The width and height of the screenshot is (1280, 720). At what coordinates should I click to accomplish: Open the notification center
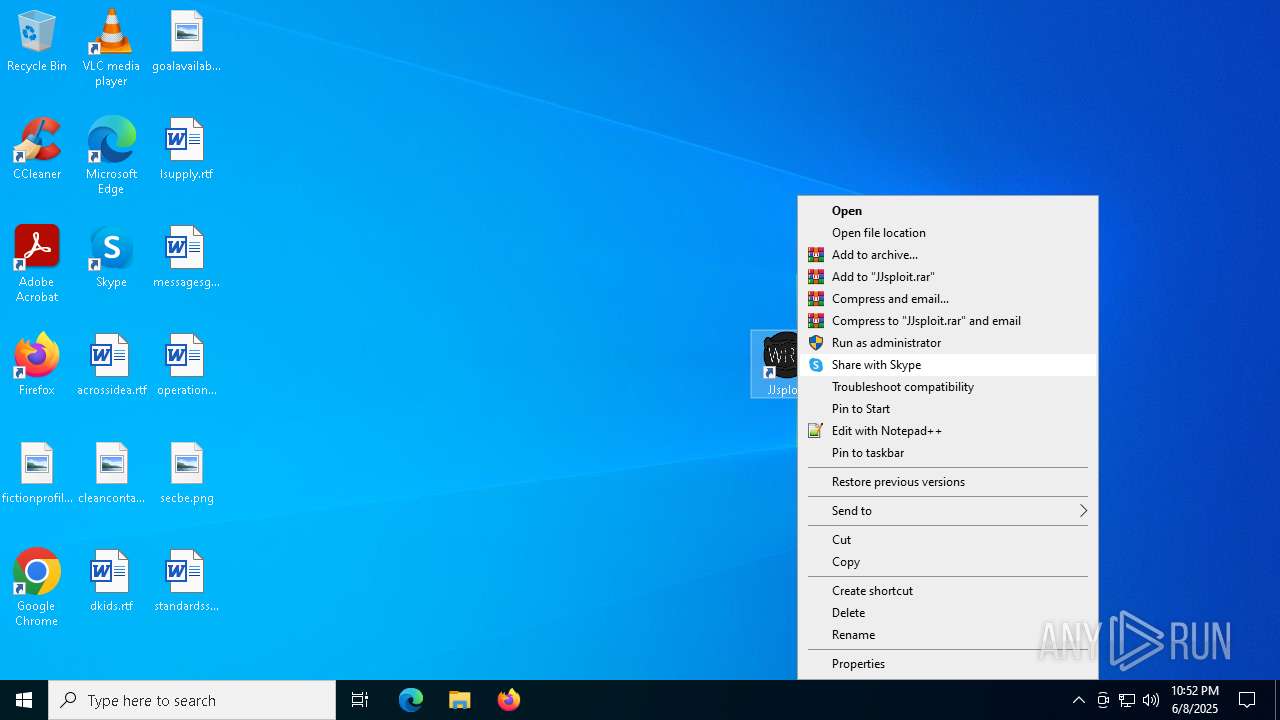(1248, 700)
